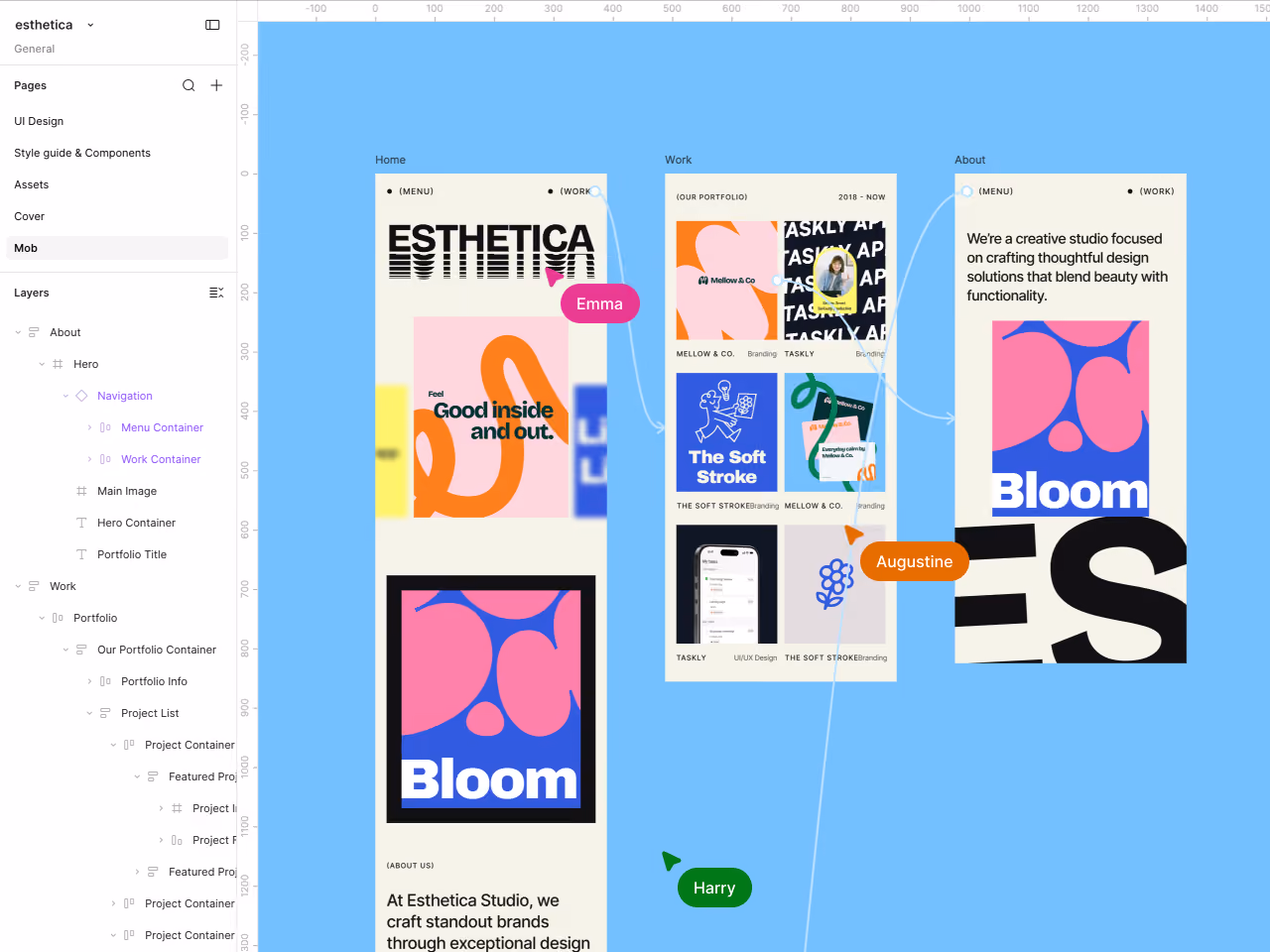Select the Home frame label on canvas
Image resolution: width=1270 pixels, height=952 pixels.
pyautogui.click(x=390, y=160)
